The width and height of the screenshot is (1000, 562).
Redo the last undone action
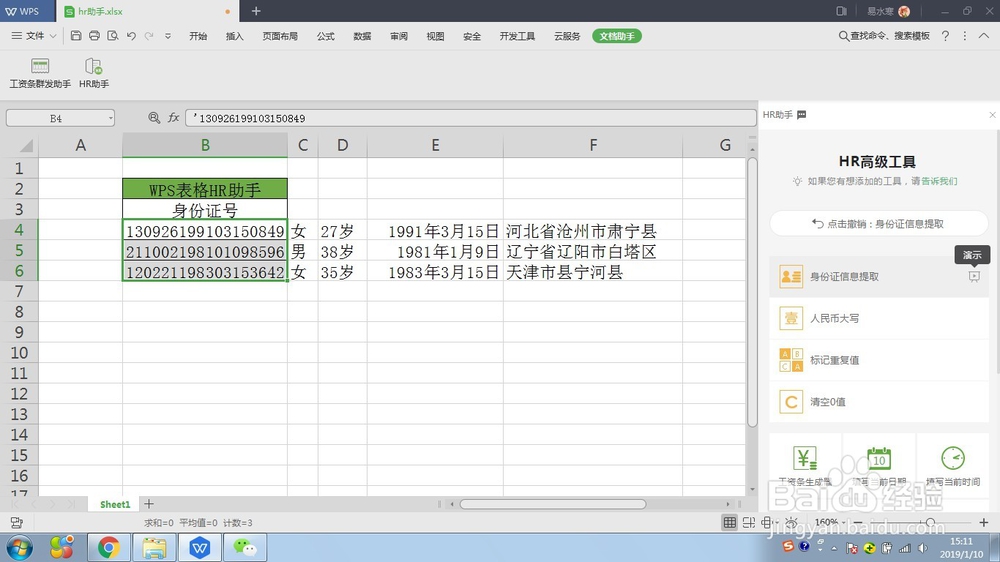(149, 36)
